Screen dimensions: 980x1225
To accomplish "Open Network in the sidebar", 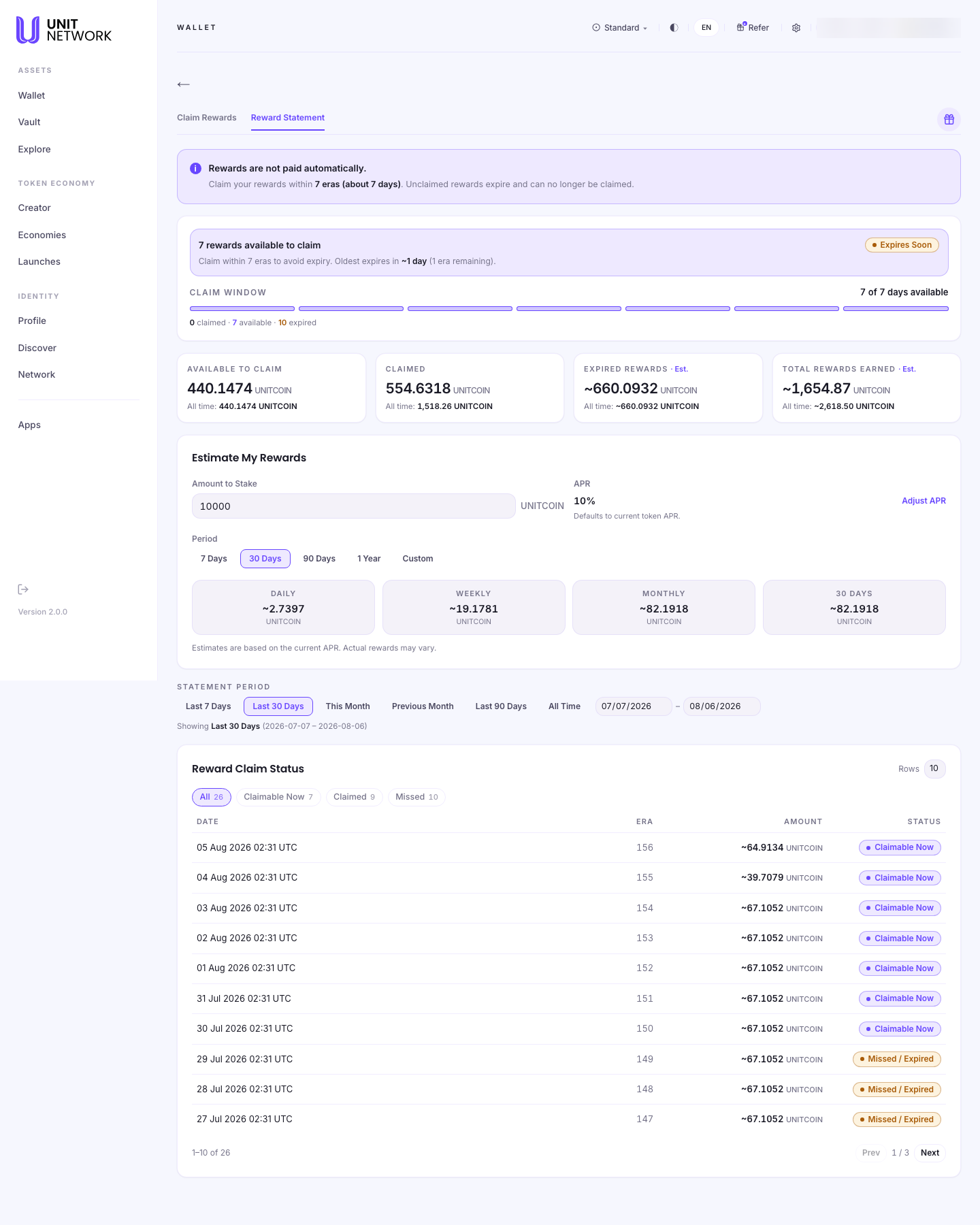I will click(x=37, y=375).
